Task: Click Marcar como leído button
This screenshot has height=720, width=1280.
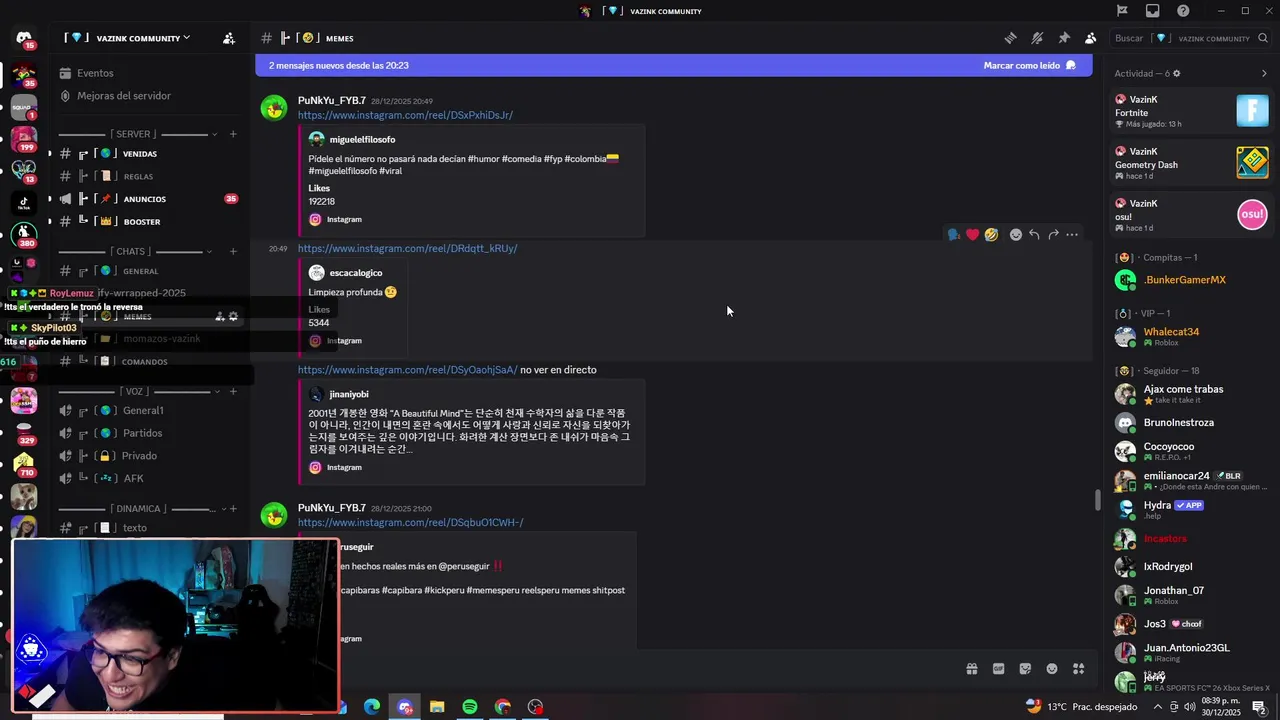Action: click(x=1029, y=65)
